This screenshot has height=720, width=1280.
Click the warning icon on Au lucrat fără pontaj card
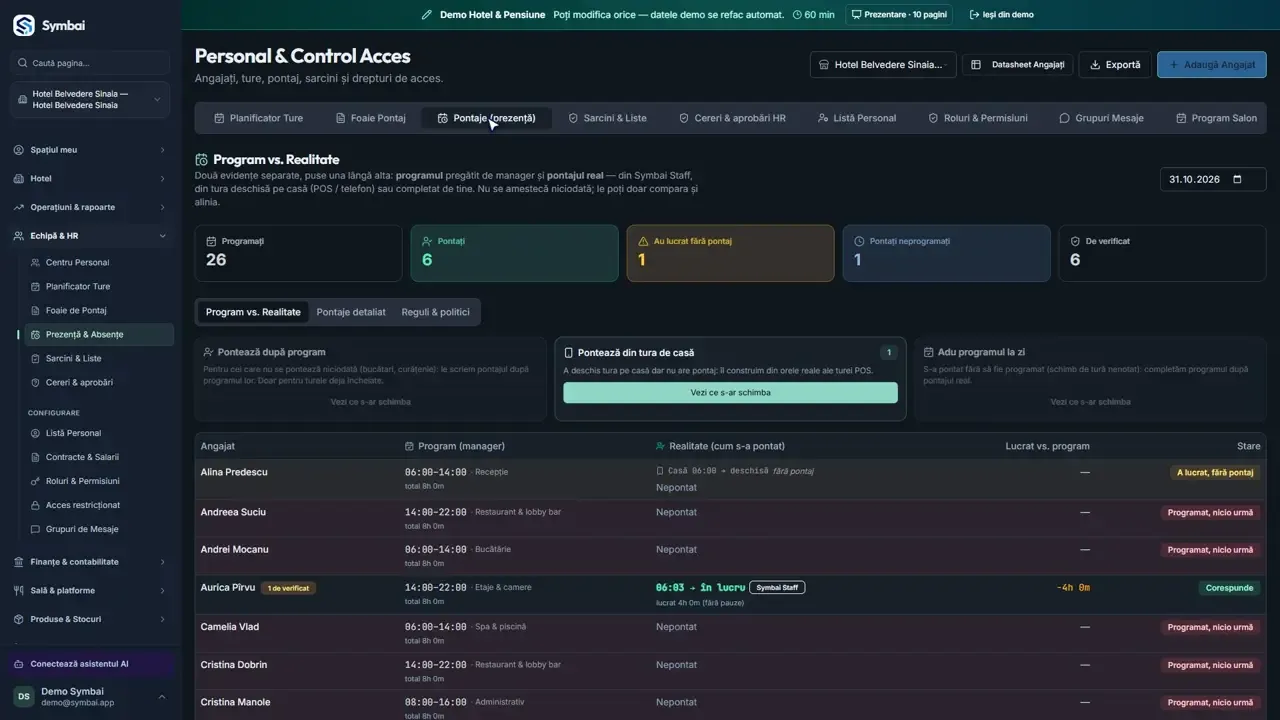coord(643,242)
